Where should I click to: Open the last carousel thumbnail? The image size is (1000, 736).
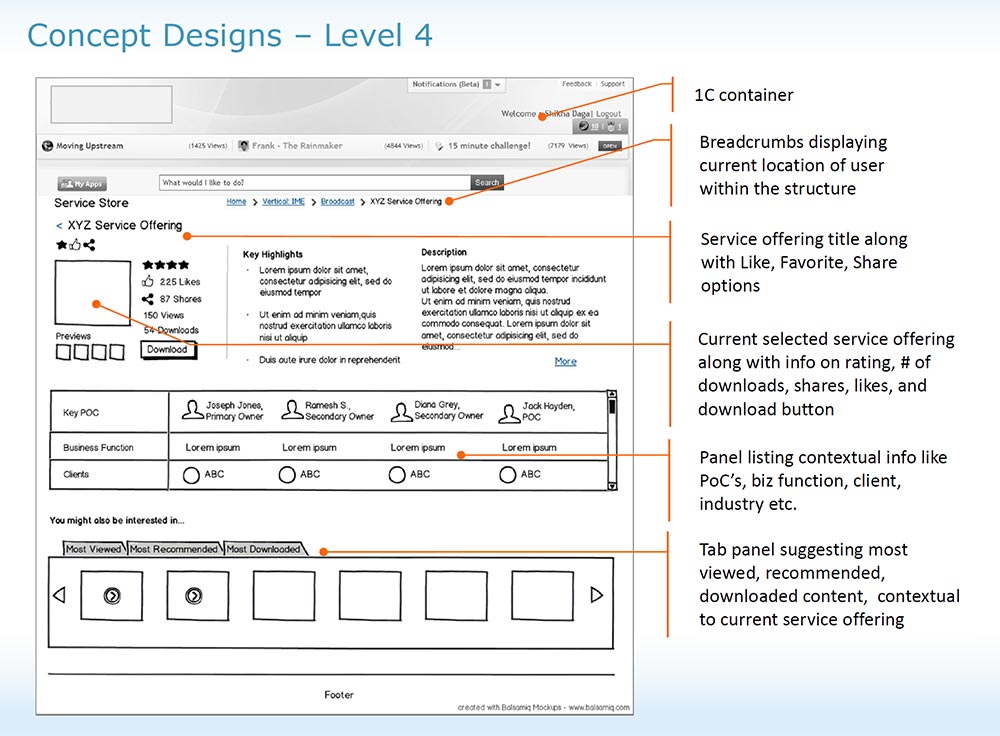click(542, 596)
